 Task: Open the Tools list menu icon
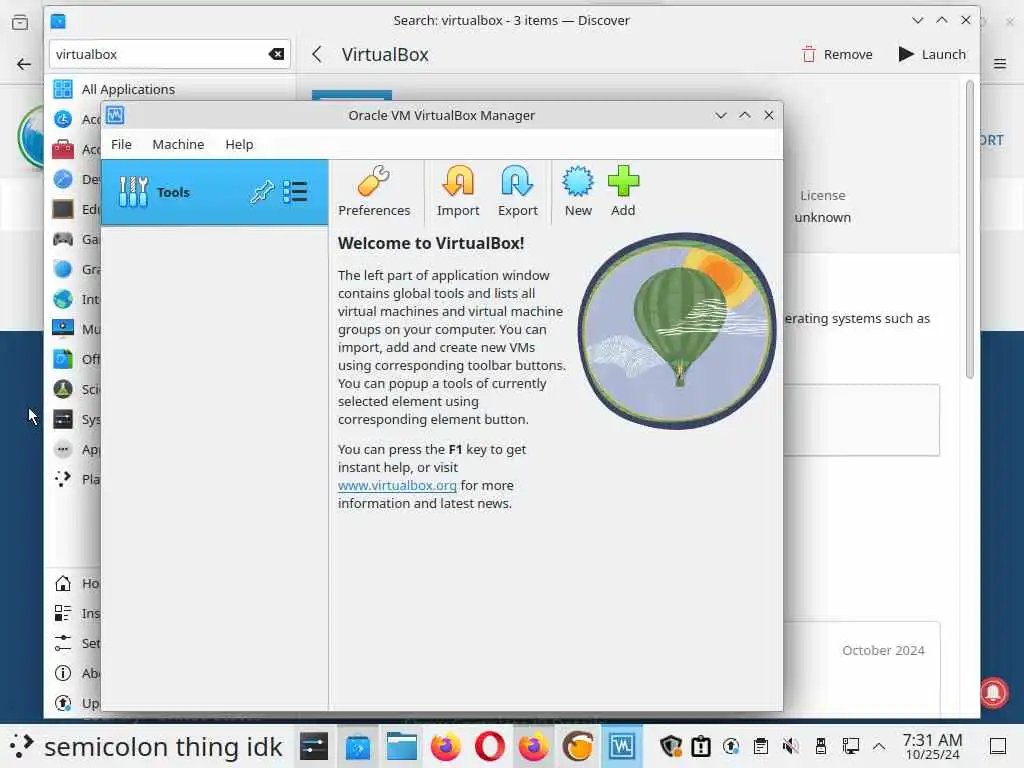(295, 192)
